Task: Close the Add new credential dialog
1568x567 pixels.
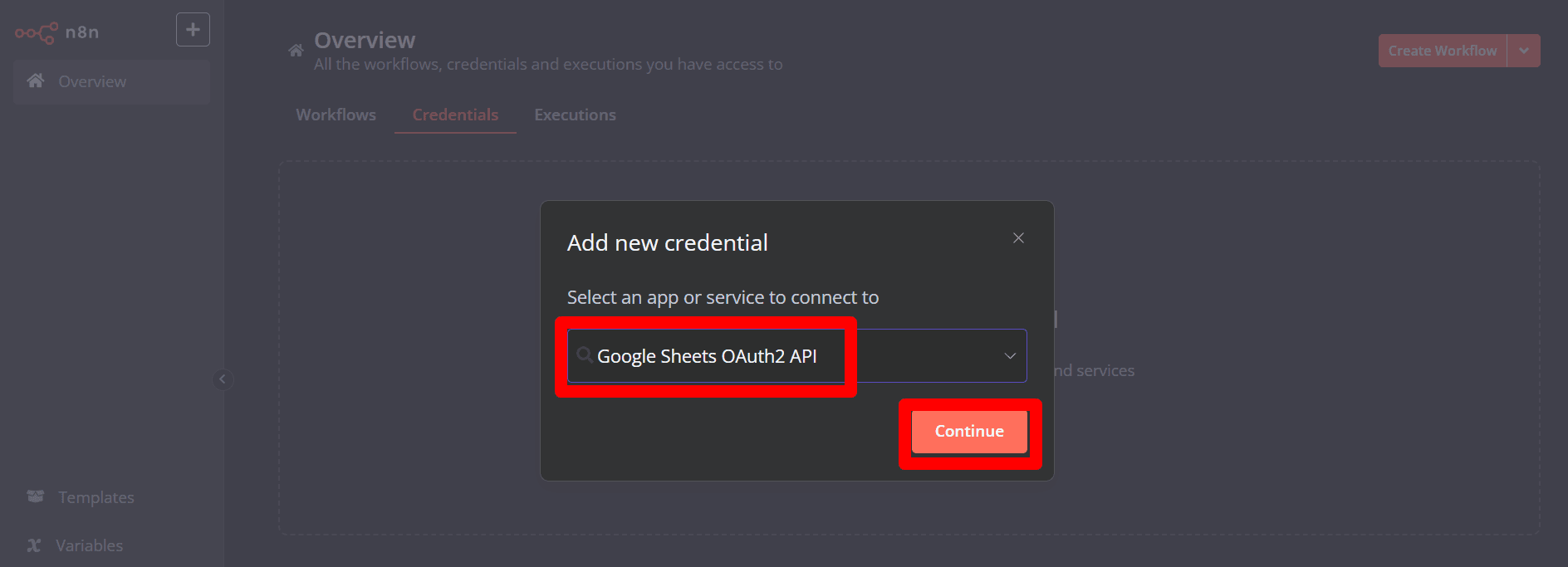Action: 1018,238
